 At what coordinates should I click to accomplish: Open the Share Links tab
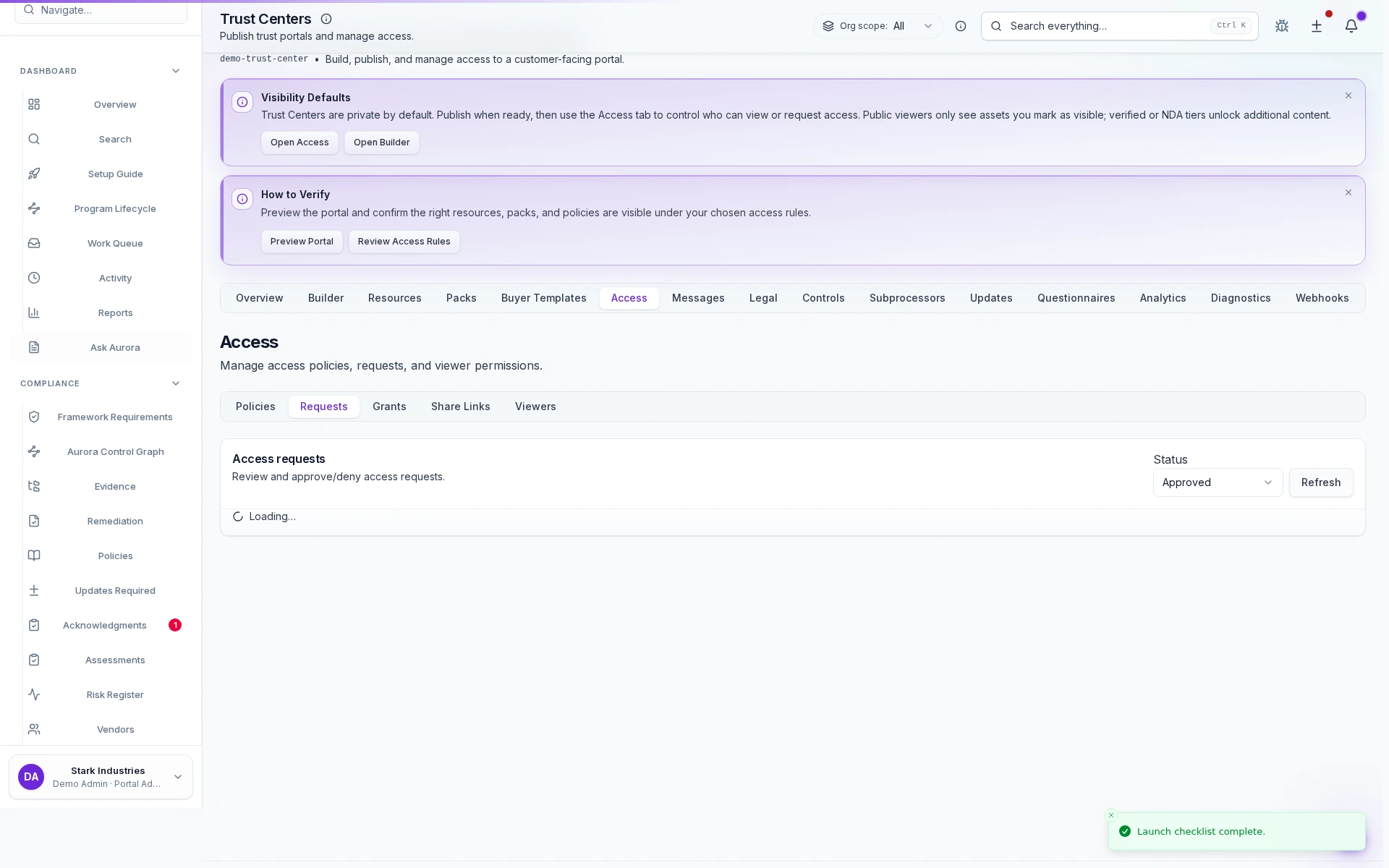coord(460,407)
